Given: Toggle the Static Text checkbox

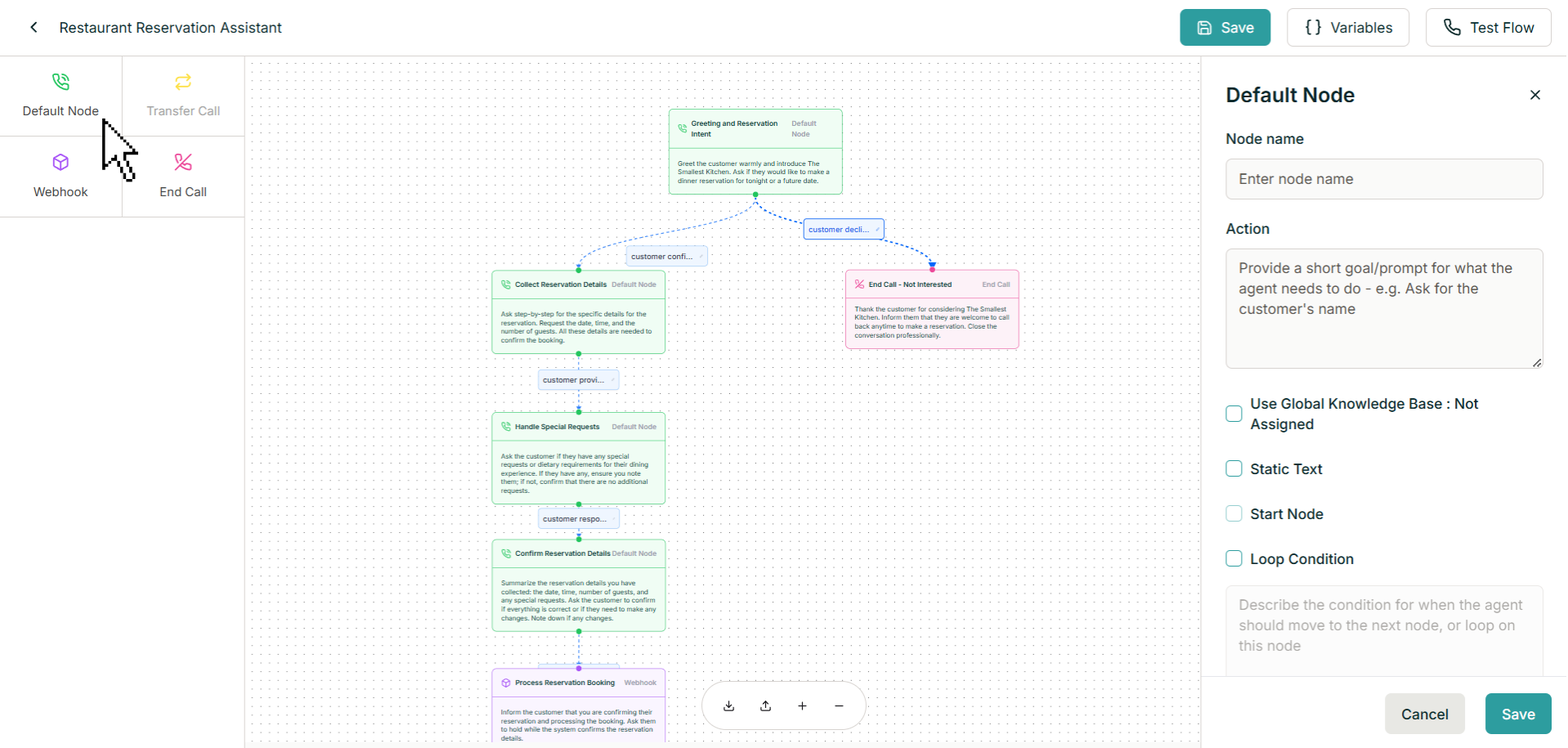Looking at the screenshot, I should [x=1234, y=468].
